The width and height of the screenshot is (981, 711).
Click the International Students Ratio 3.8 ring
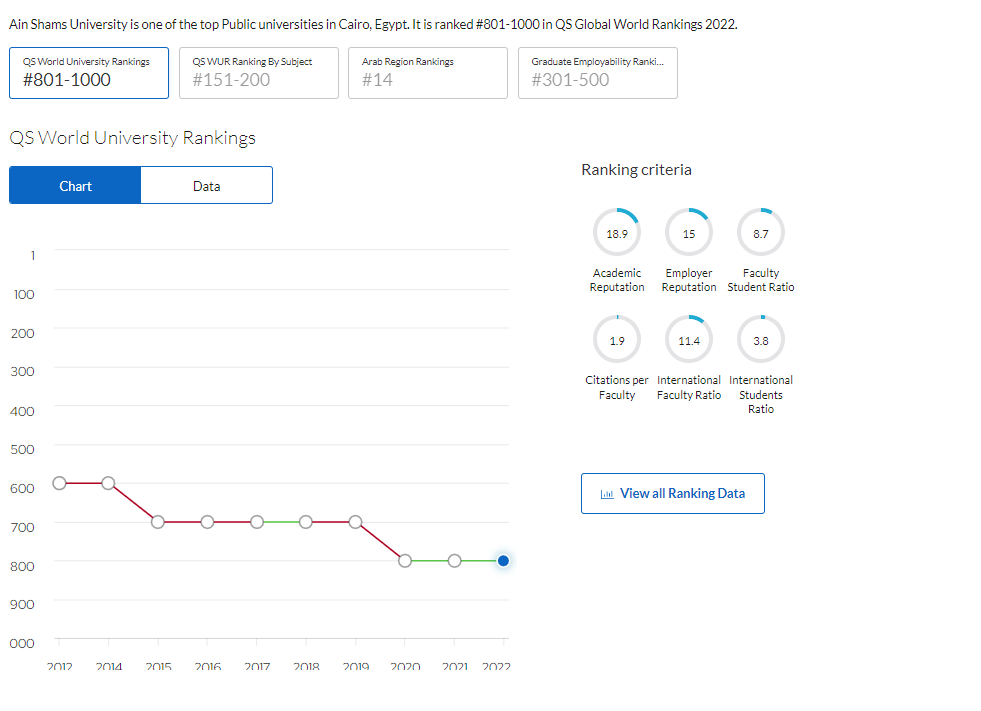(761, 340)
